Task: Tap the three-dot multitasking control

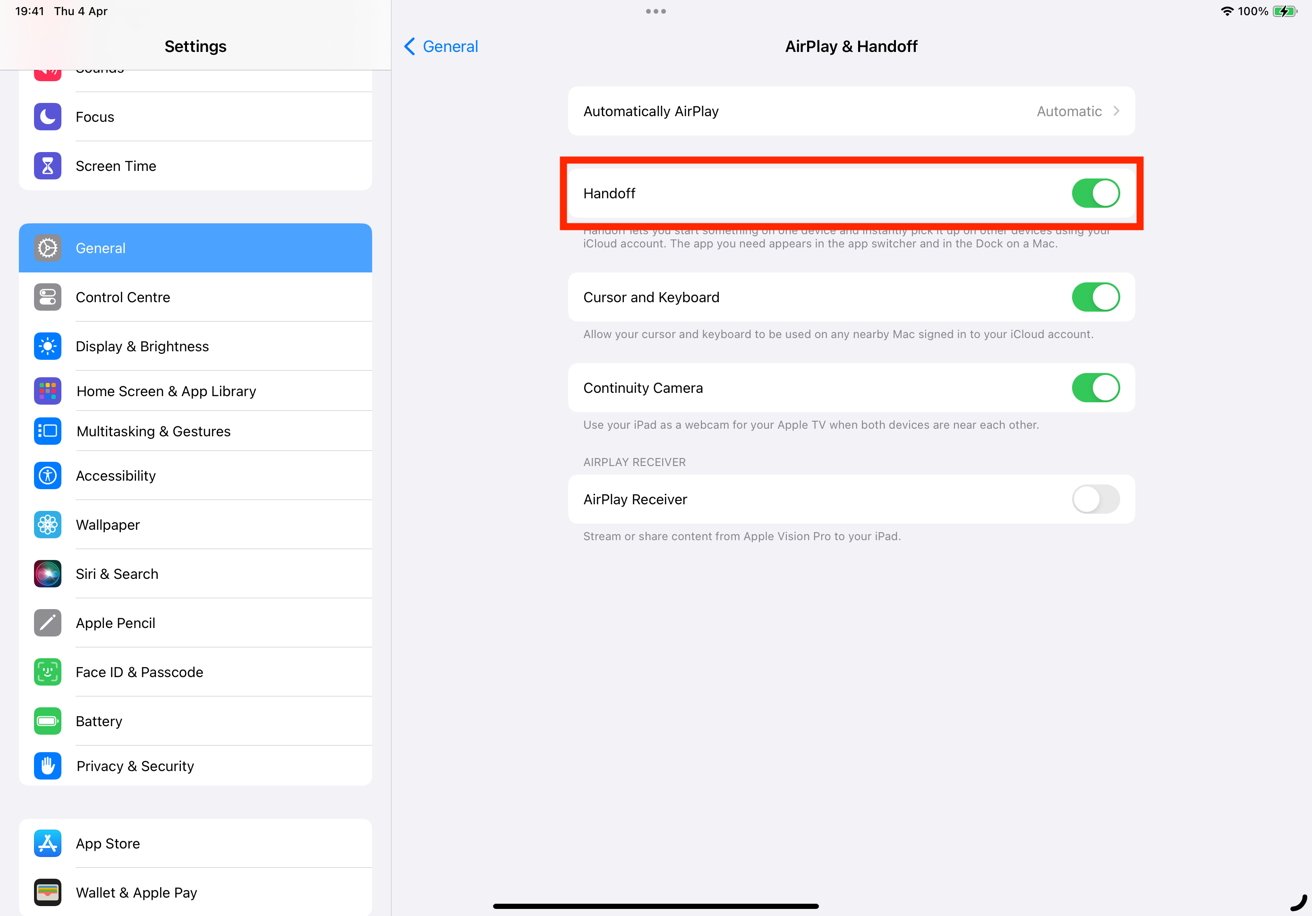Action: pyautogui.click(x=656, y=12)
